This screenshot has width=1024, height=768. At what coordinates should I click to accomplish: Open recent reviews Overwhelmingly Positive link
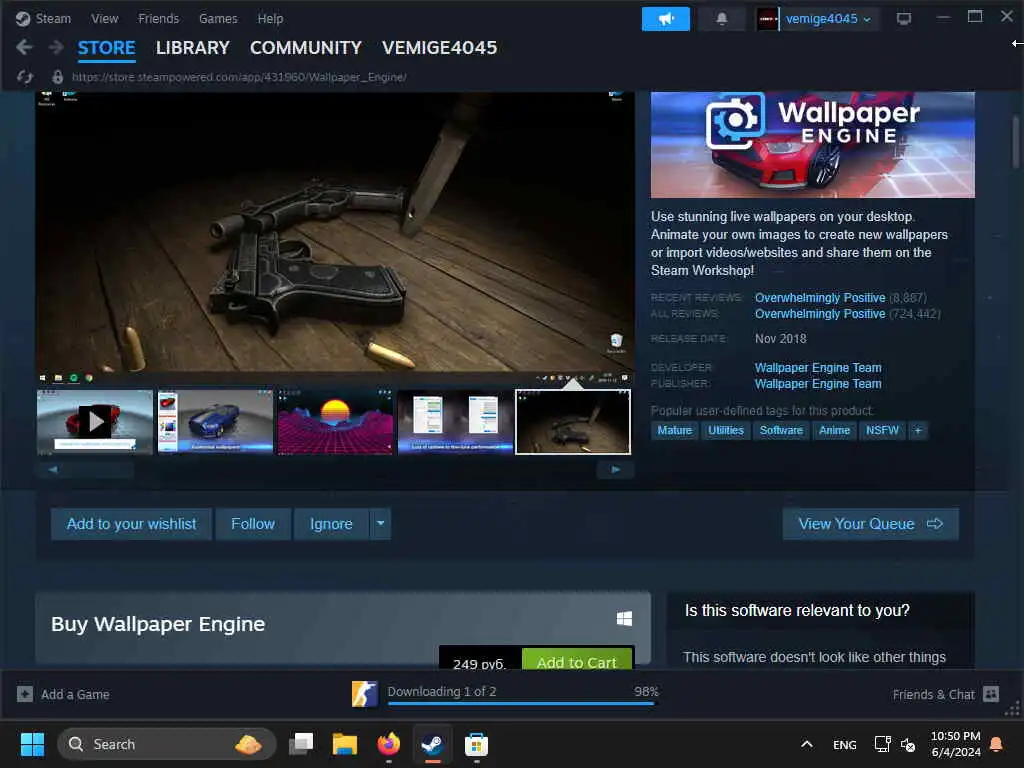(x=820, y=298)
